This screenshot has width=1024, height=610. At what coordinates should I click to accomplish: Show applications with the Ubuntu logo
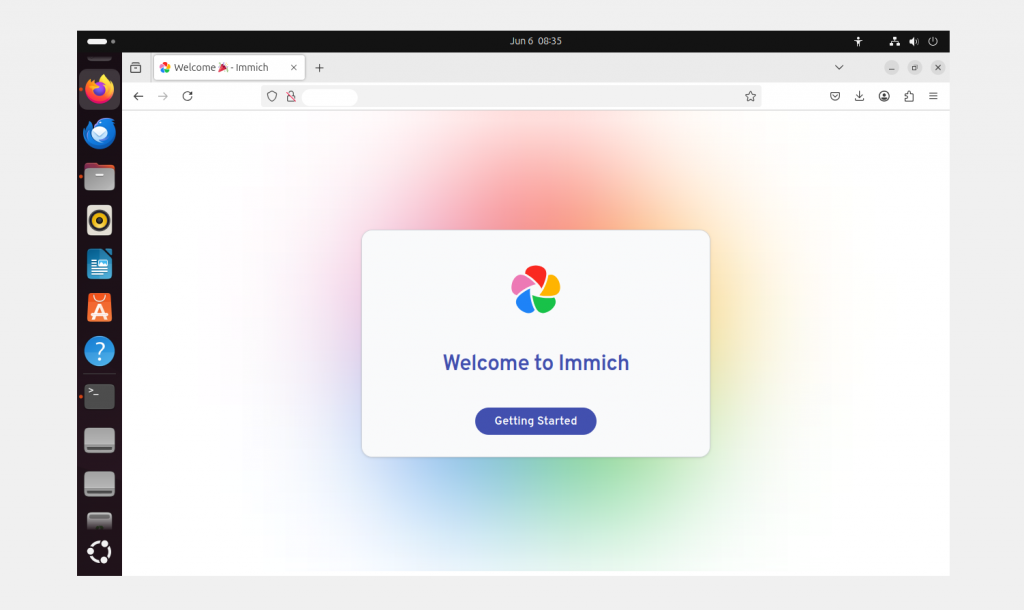[99, 553]
